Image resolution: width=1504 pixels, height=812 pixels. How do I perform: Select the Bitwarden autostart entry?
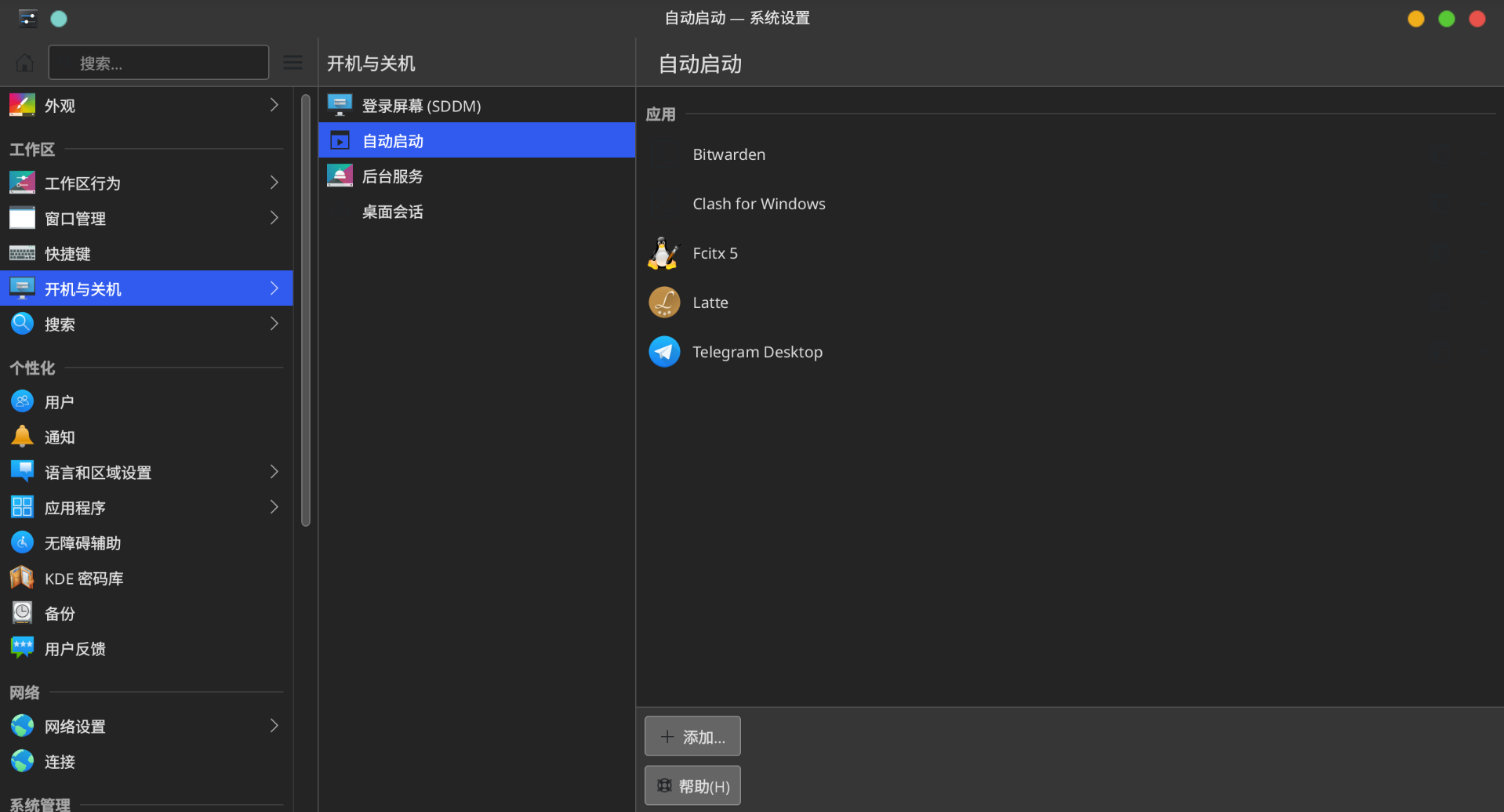click(728, 154)
